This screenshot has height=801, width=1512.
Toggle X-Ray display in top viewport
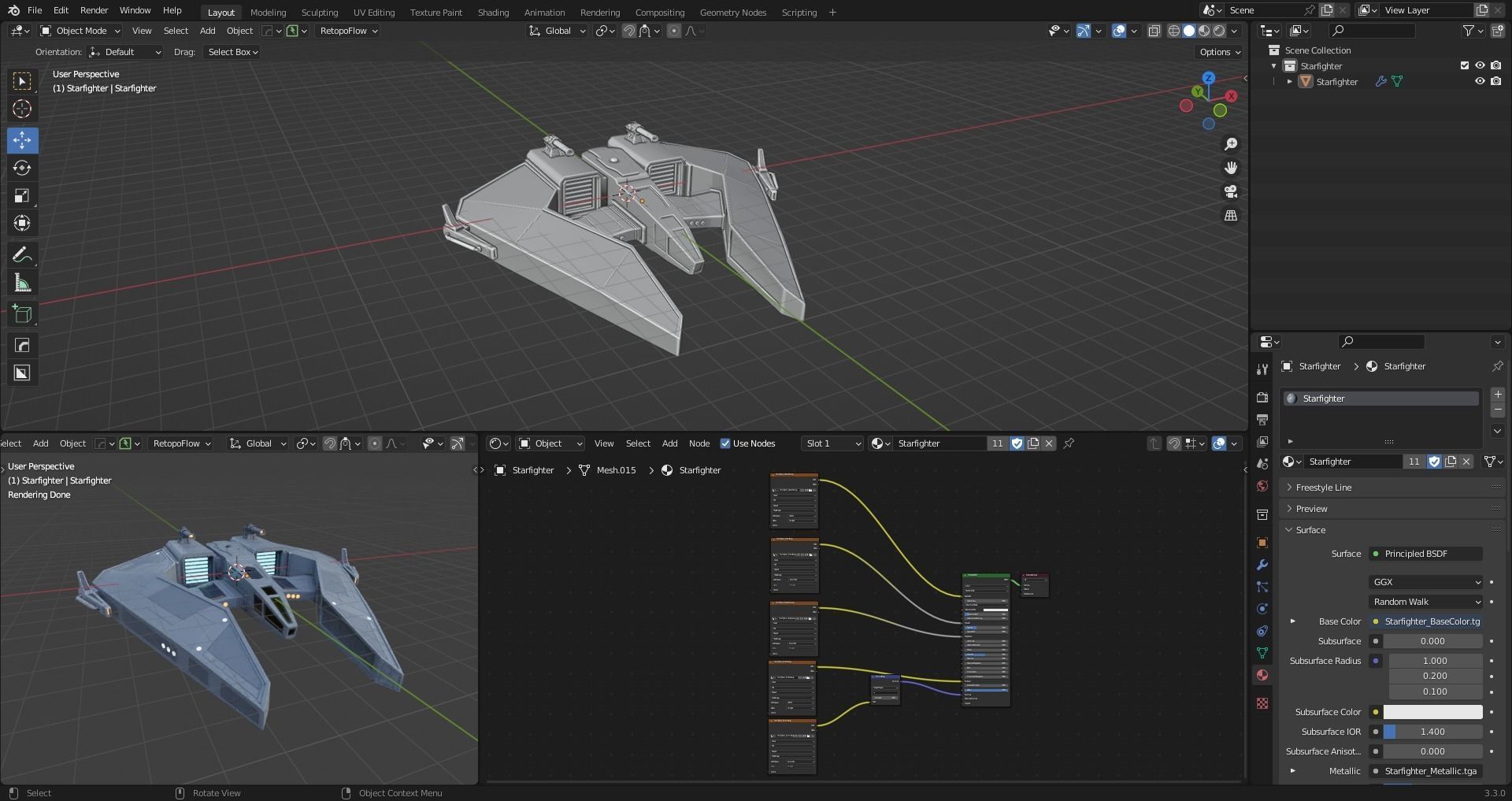tap(1154, 31)
